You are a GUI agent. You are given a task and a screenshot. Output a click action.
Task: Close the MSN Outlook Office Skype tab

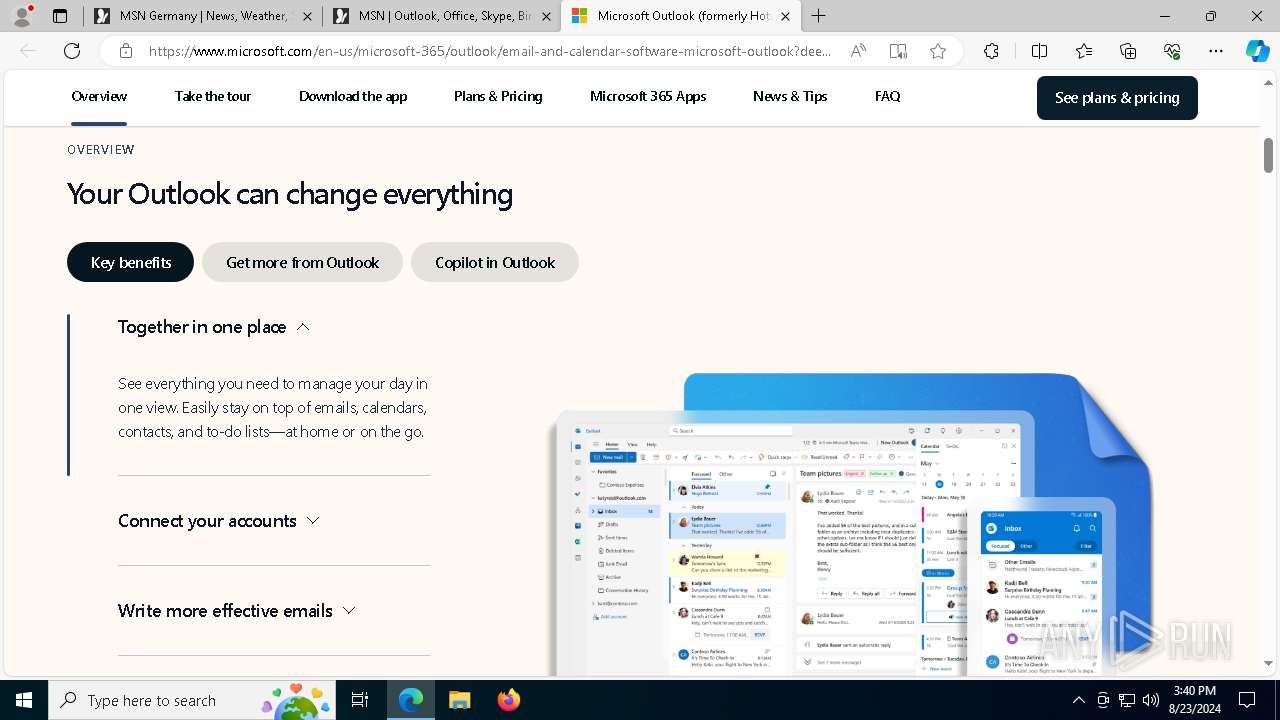[x=546, y=16]
